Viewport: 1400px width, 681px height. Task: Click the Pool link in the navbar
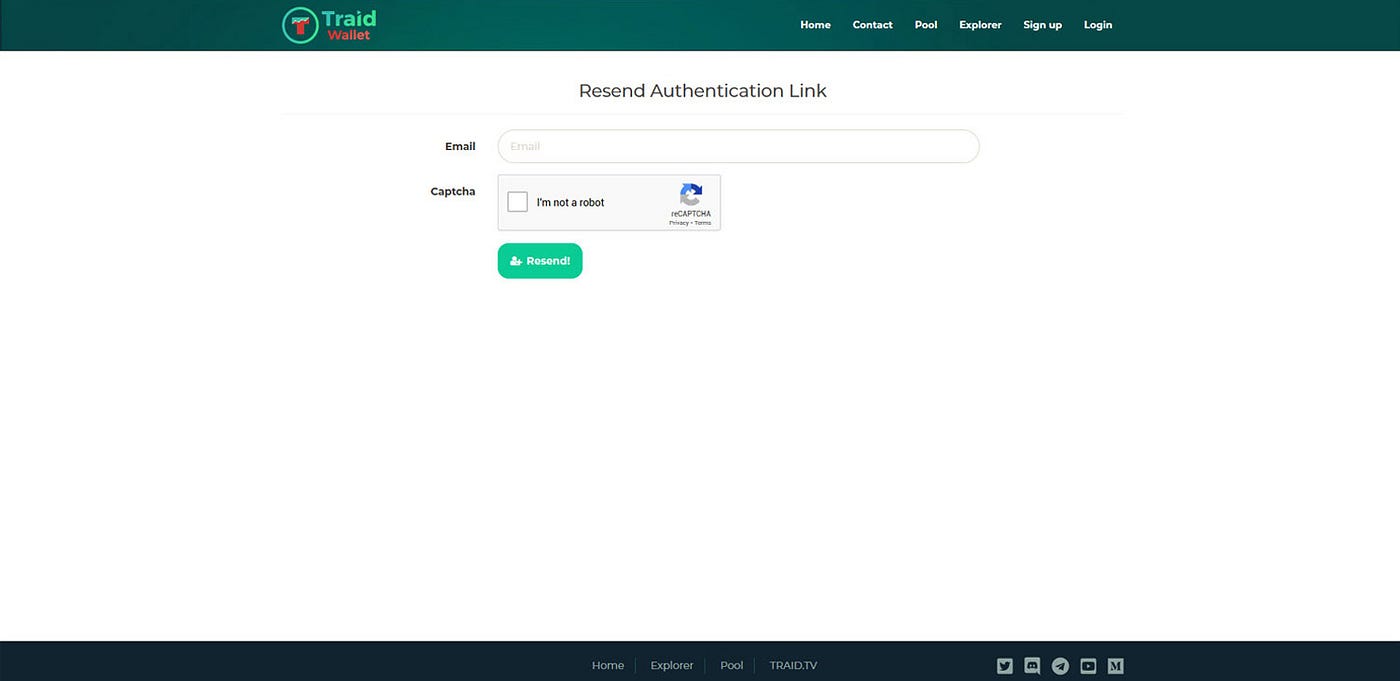[925, 24]
